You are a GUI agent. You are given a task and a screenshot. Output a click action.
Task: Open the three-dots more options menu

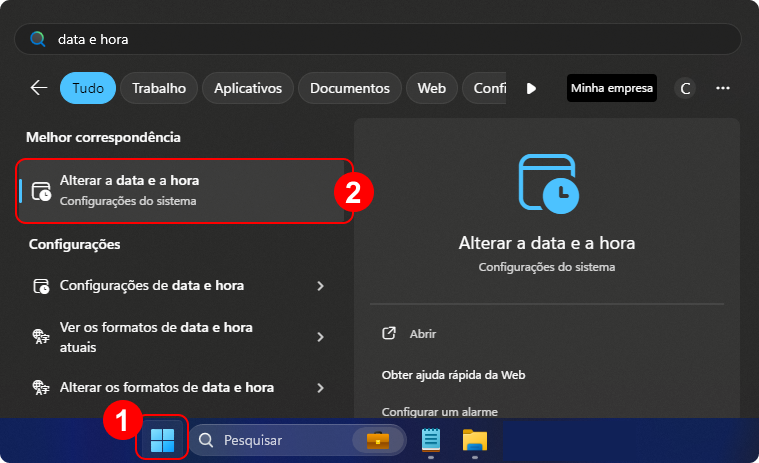point(723,88)
